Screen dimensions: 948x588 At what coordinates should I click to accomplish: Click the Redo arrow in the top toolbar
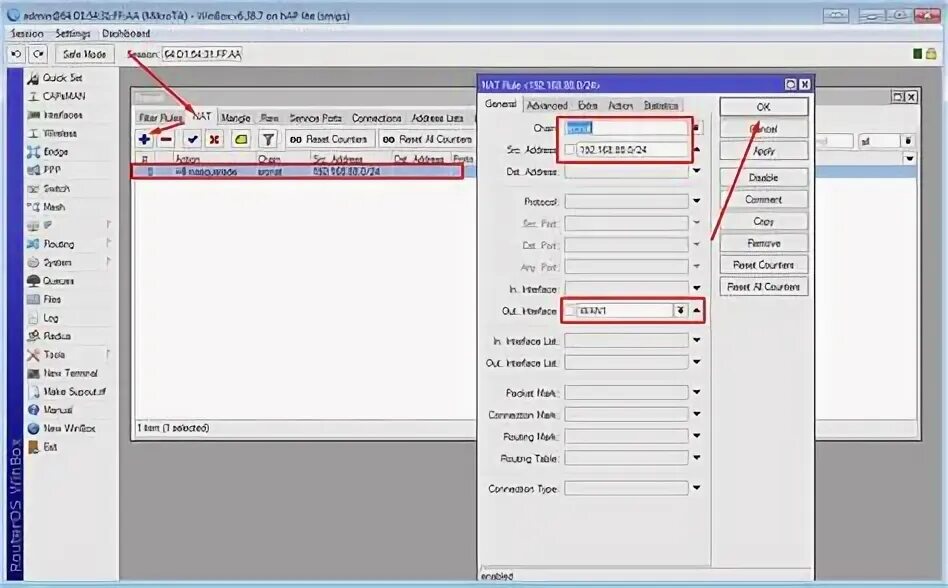coord(38,54)
